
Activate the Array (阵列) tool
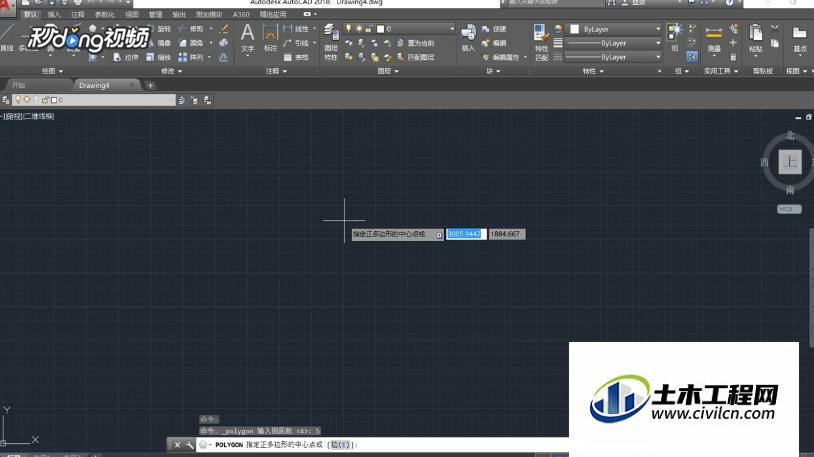click(191, 57)
